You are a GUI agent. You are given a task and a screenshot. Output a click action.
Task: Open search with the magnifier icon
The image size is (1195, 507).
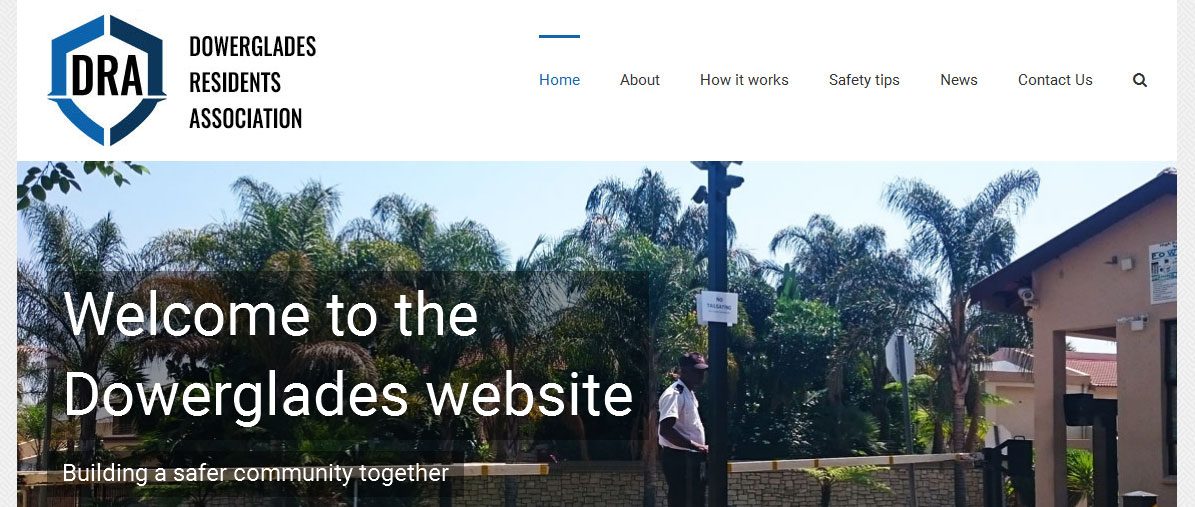click(x=1139, y=80)
